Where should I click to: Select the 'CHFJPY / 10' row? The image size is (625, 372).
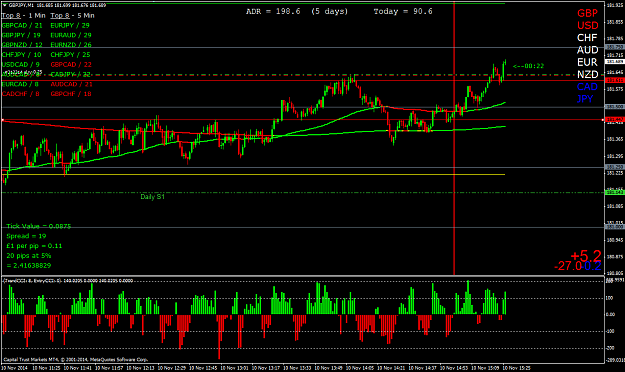click(x=22, y=55)
